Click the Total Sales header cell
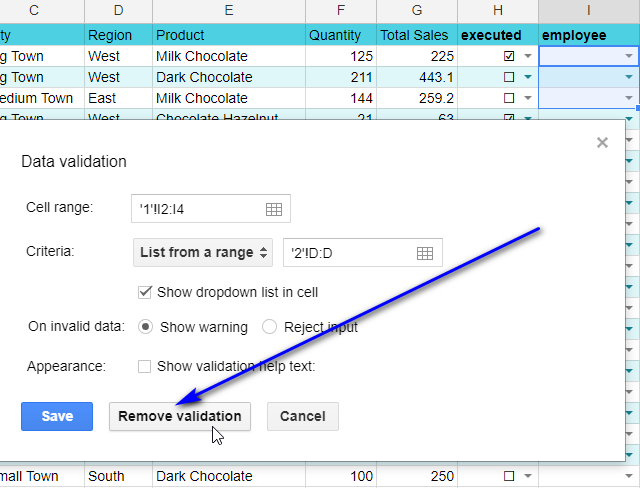Viewport: 640px width, 488px height. click(x=417, y=35)
